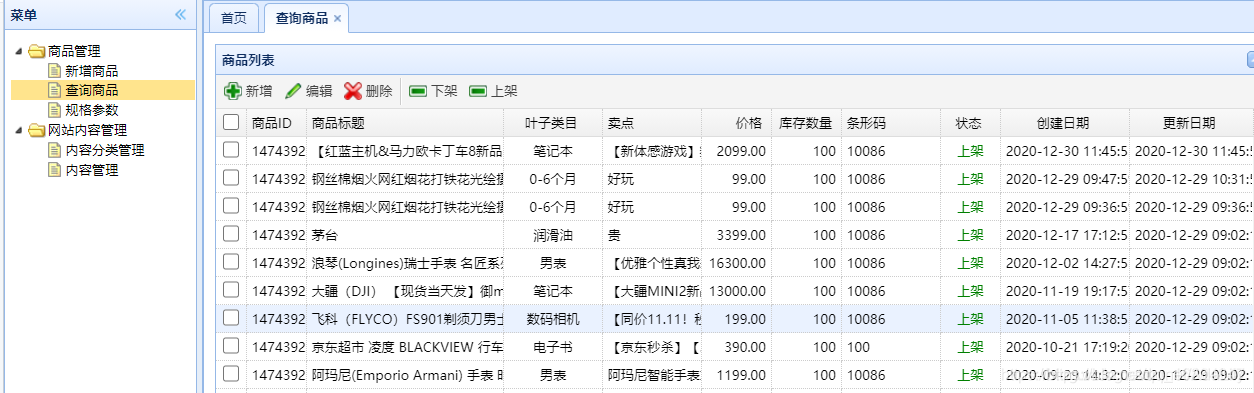Click the 润滑油 category cell

point(553,235)
